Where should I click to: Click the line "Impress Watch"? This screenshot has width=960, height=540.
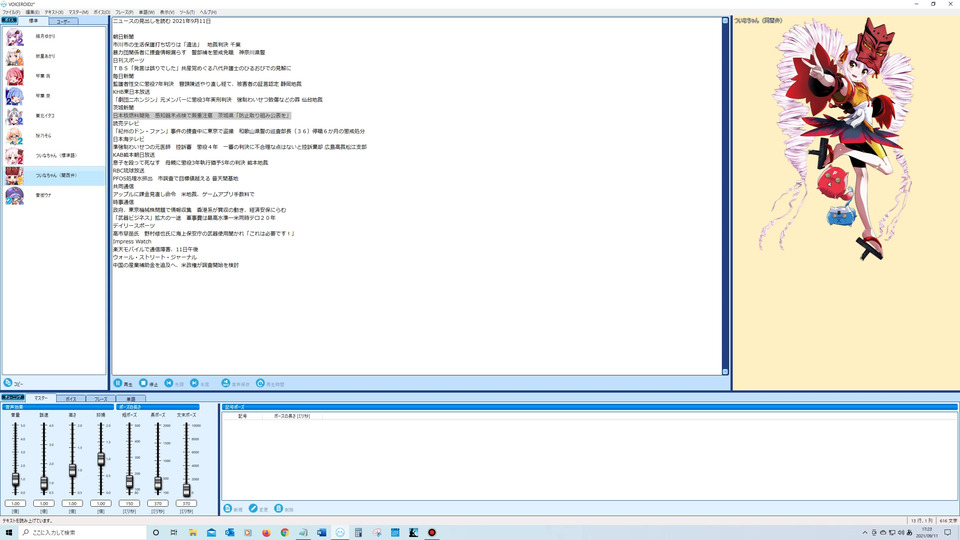coord(132,242)
